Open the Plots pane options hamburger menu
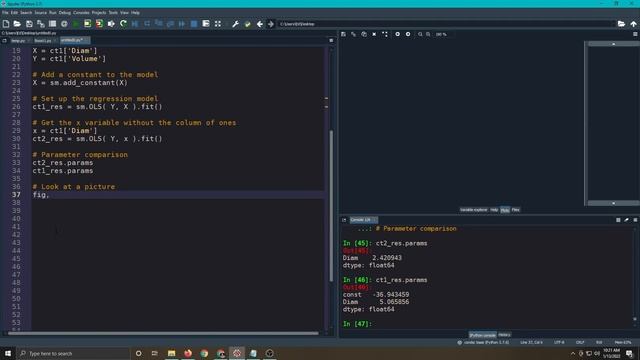 tap(635, 34)
